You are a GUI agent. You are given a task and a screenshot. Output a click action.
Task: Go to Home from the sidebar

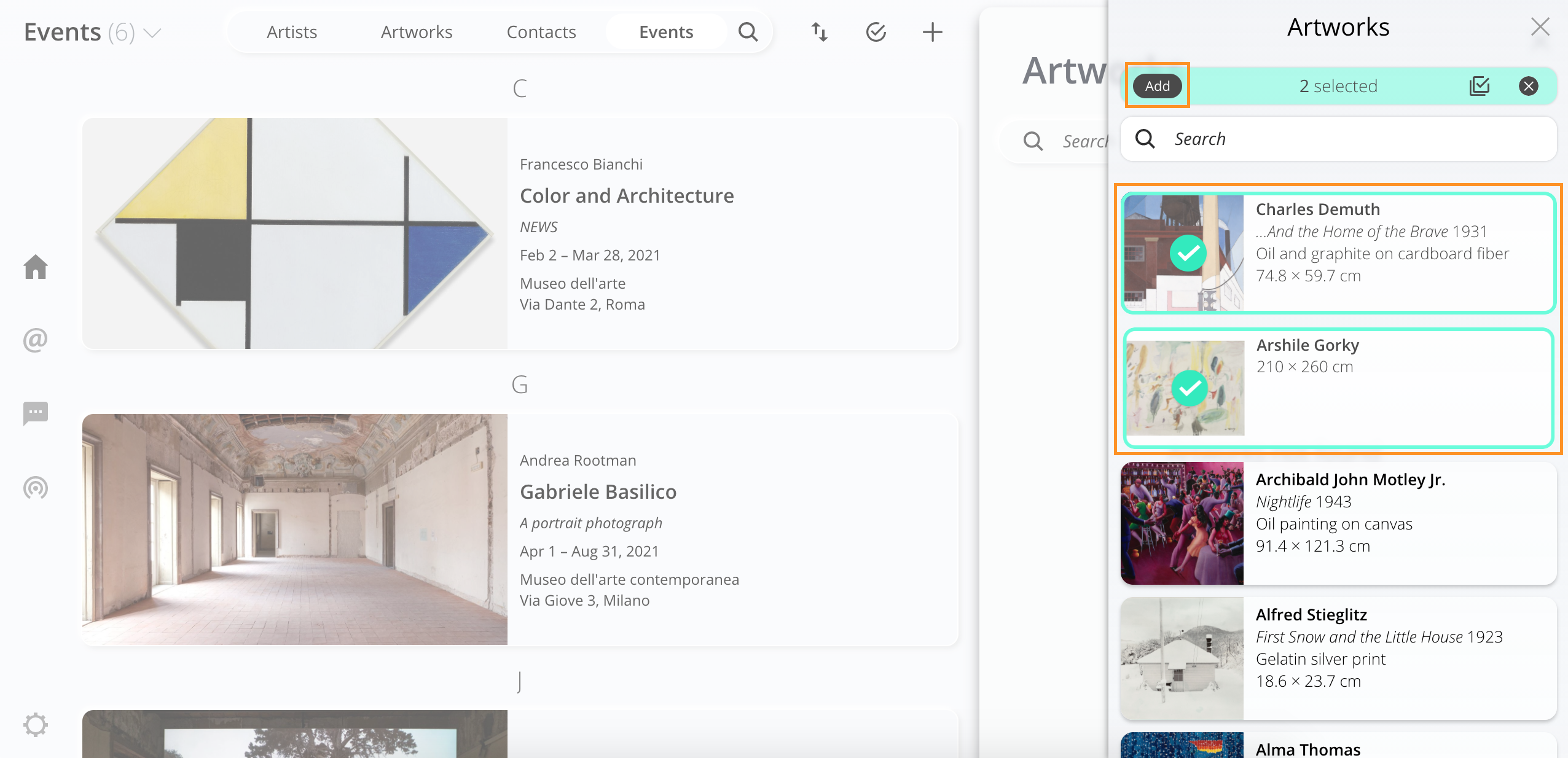point(36,267)
